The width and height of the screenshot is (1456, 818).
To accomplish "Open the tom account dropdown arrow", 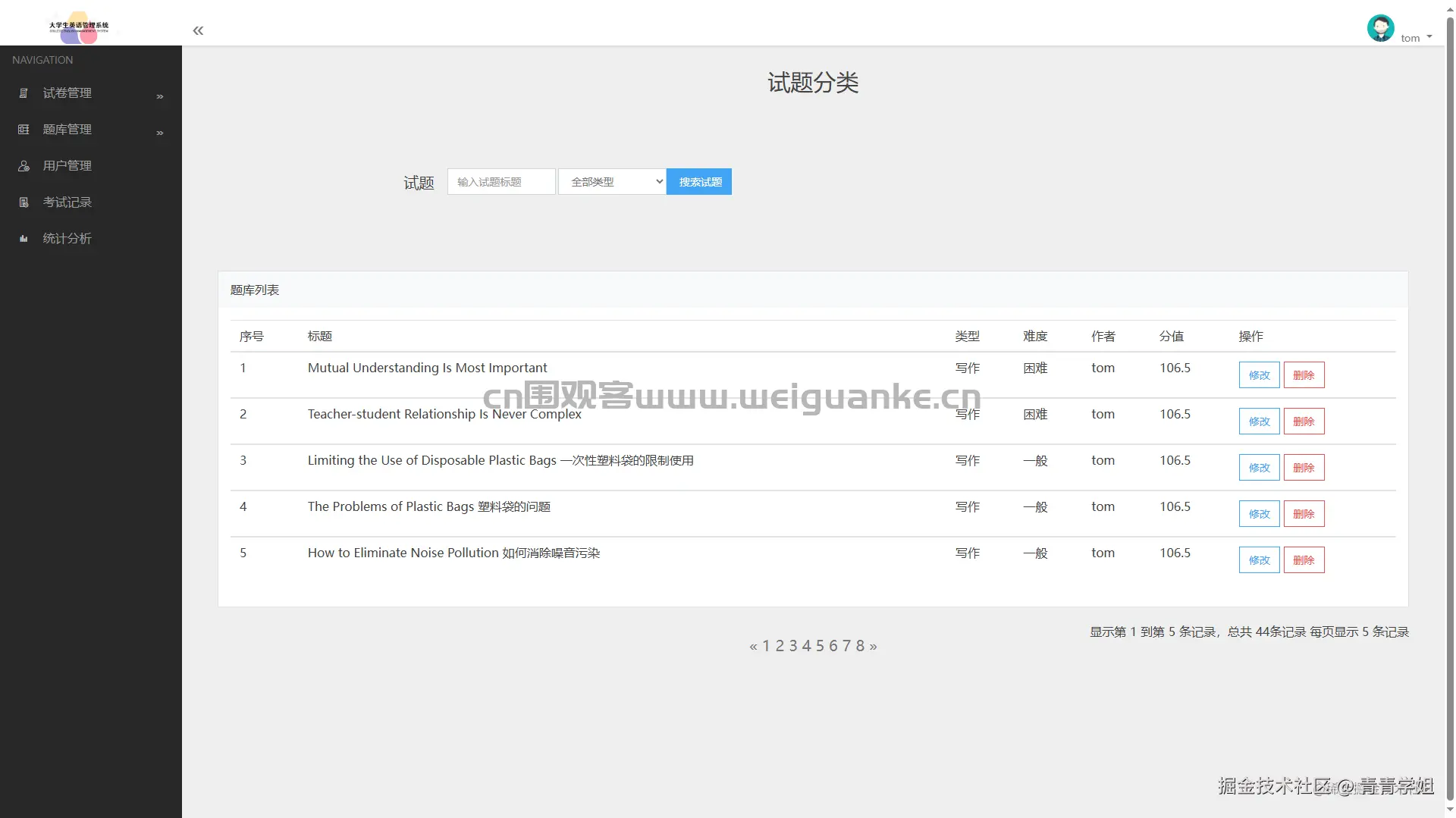I will (1429, 36).
